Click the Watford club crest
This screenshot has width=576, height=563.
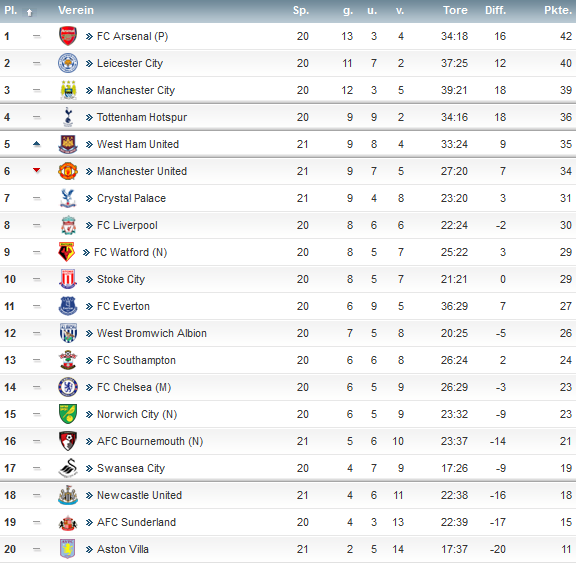point(66,252)
